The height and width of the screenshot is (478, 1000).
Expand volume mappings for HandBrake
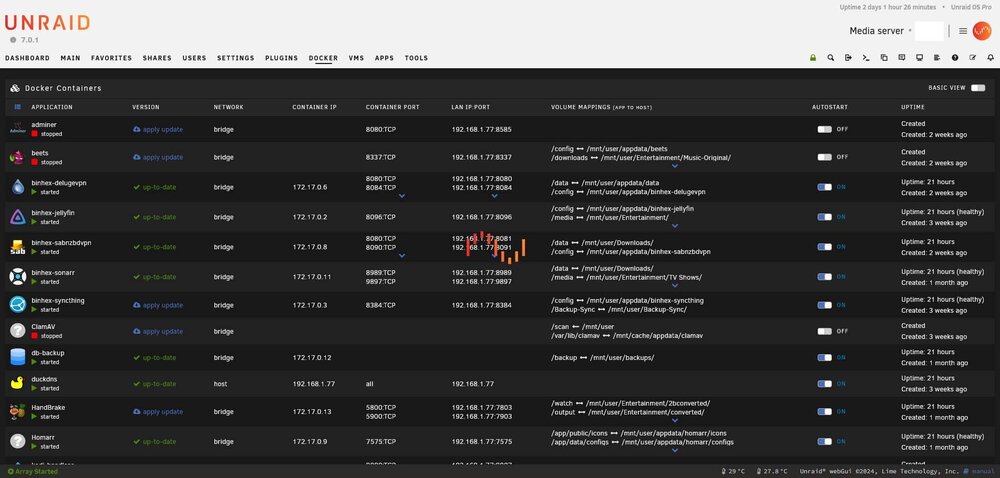coord(675,421)
